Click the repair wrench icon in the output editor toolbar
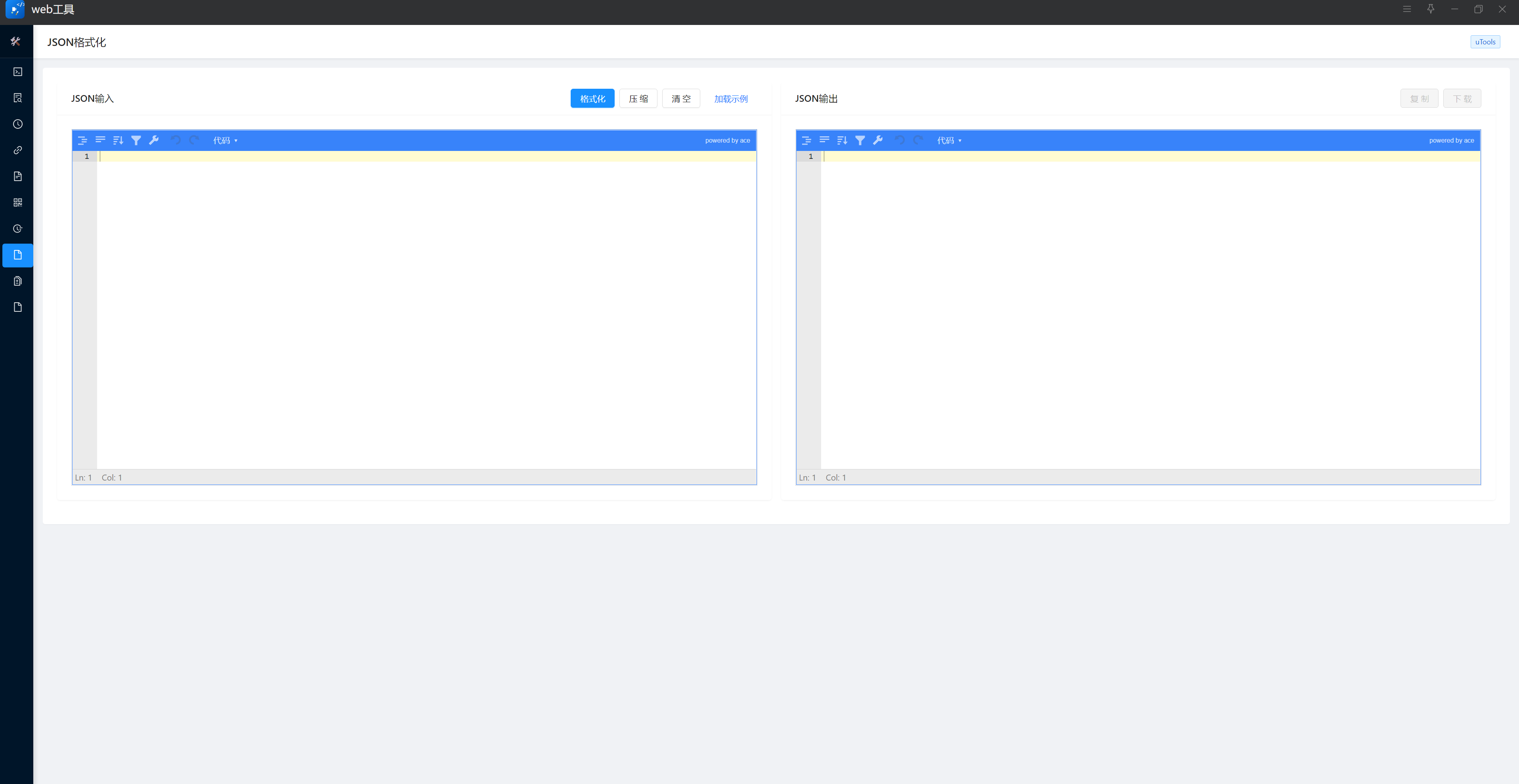 878,140
